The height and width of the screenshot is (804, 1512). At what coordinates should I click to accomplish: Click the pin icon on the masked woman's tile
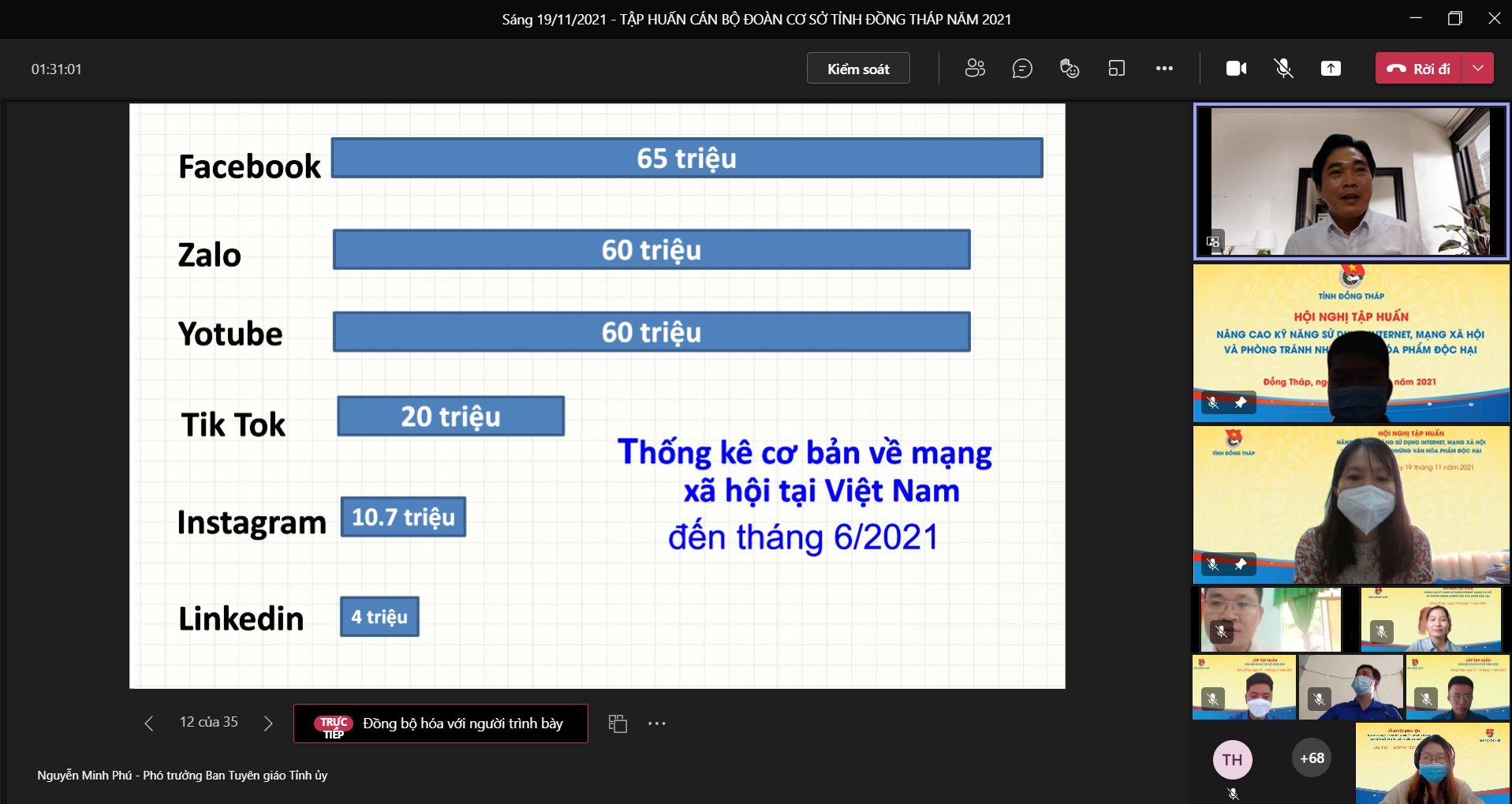[x=1241, y=564]
